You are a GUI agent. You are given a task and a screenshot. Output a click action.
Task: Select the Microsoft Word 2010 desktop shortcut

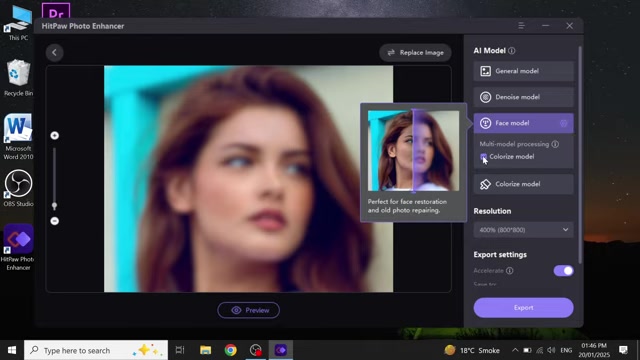[x=18, y=136]
